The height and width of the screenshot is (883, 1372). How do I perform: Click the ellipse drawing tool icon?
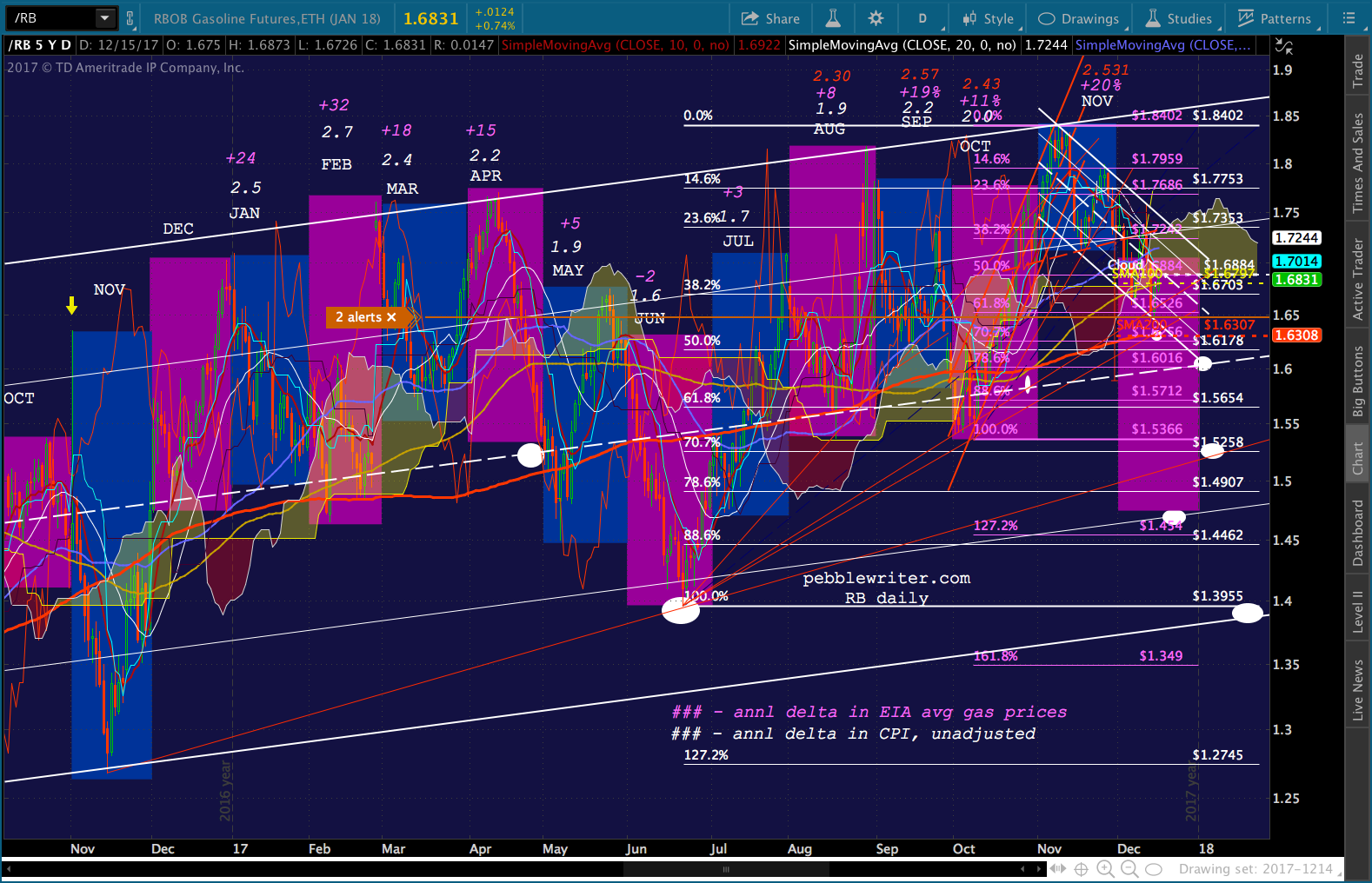(x=1154, y=869)
